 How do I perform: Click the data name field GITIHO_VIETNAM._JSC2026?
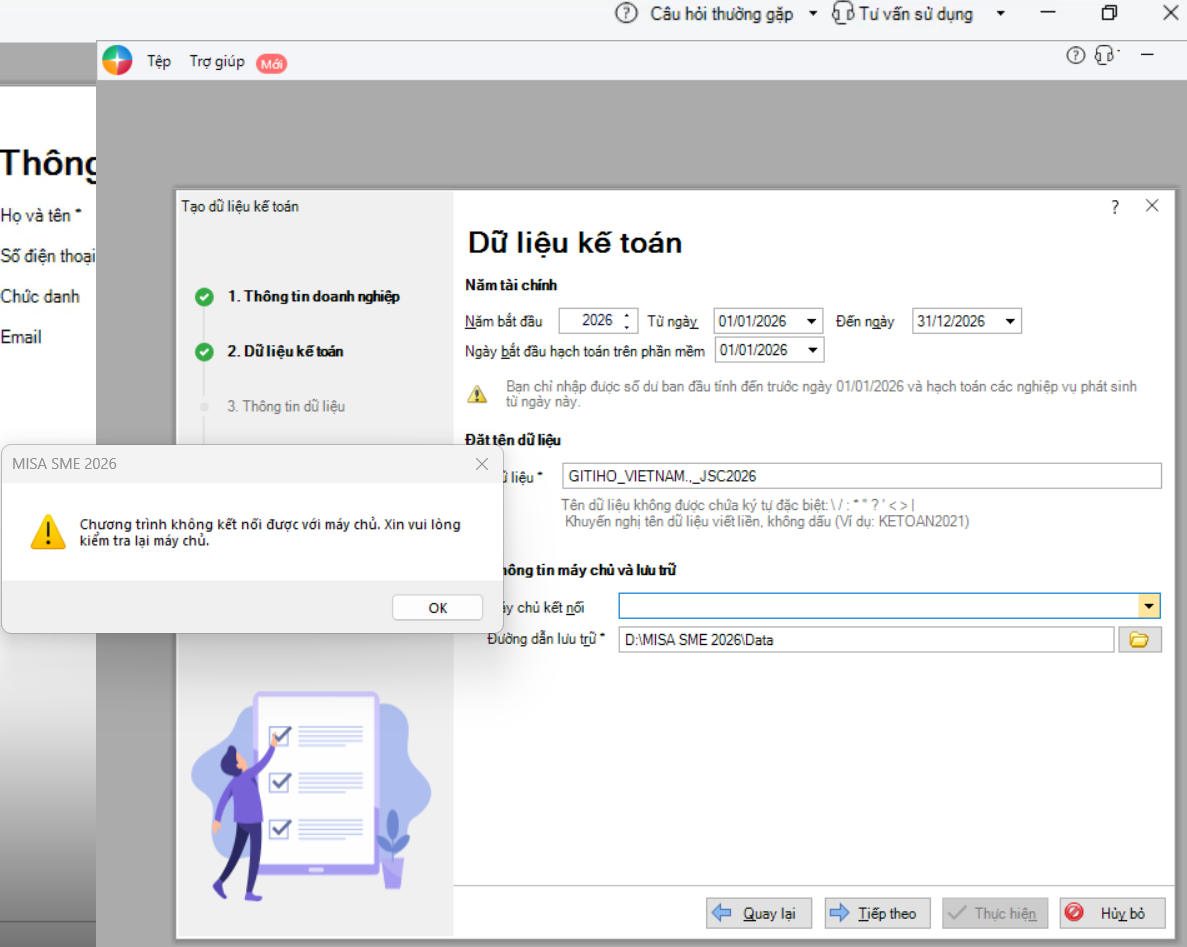861,476
